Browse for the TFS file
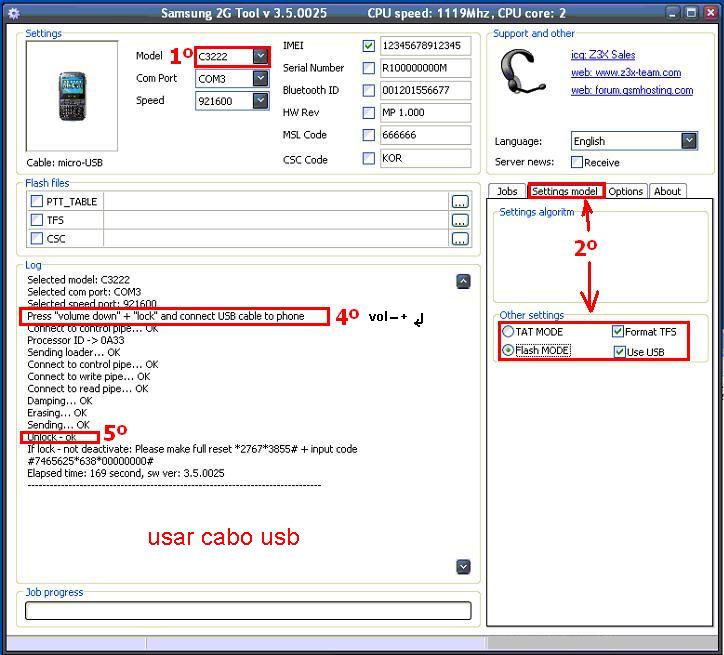Viewport: 724px width, 655px height. [x=460, y=220]
